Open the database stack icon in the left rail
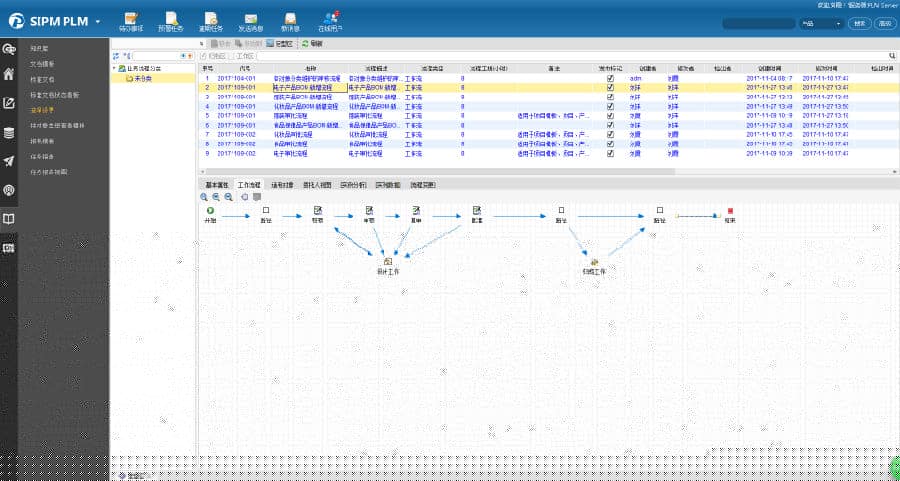Image resolution: width=900 pixels, height=481 pixels. point(9,133)
